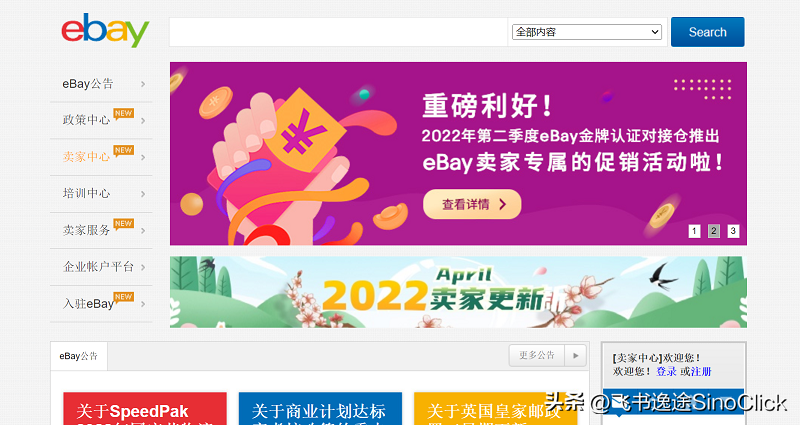The image size is (800, 425).
Task: Click the NEW badge beside 政策中心
Action: pos(123,113)
